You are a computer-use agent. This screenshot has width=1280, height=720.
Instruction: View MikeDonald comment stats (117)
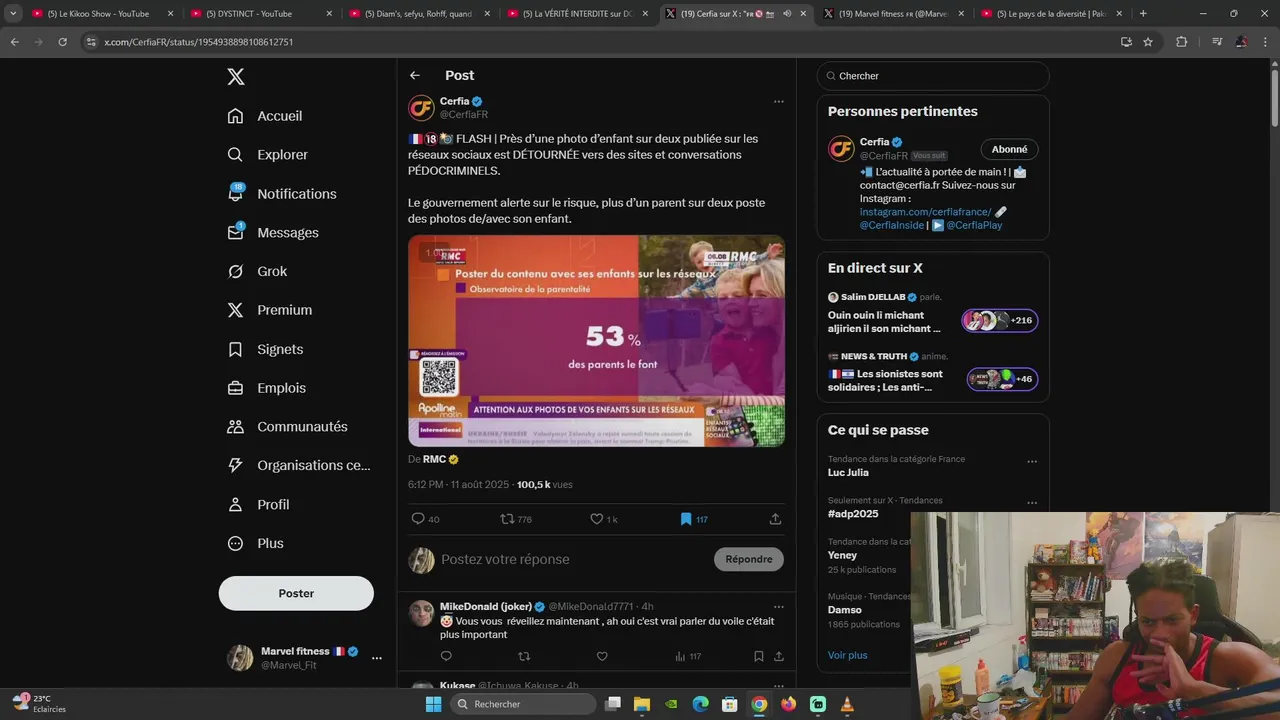tap(688, 657)
